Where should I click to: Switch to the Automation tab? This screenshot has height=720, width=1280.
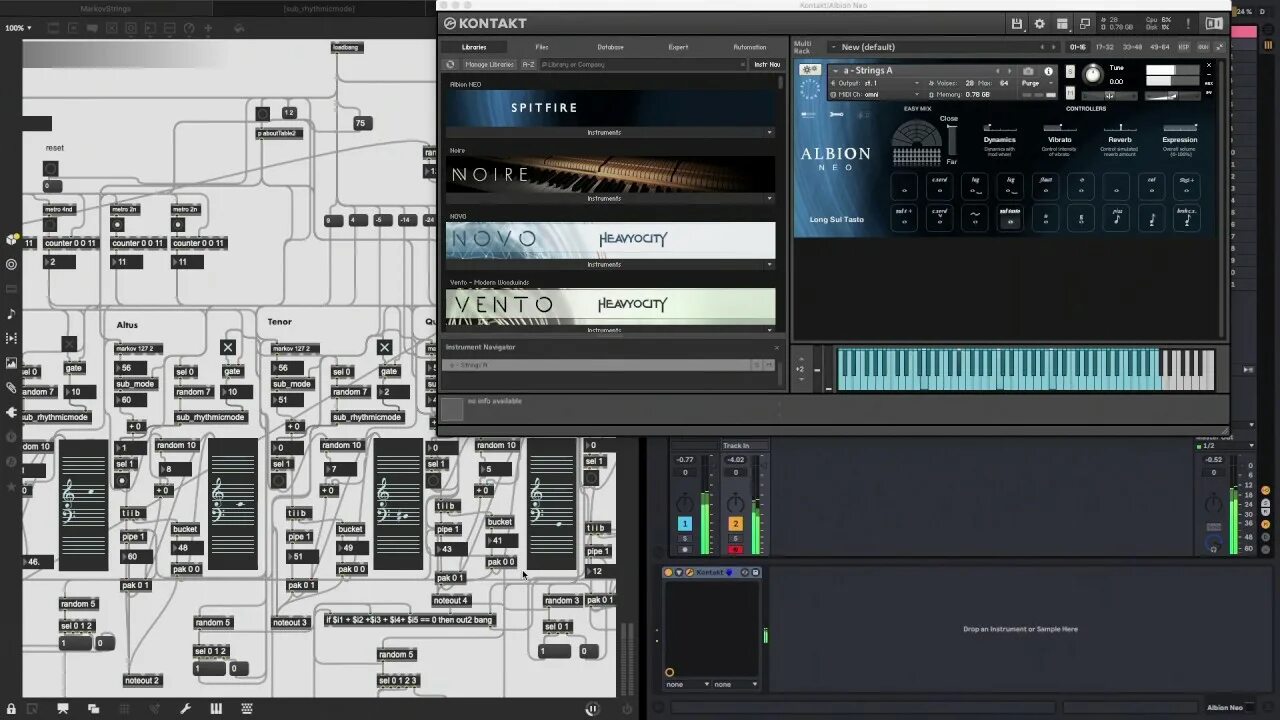click(749, 47)
